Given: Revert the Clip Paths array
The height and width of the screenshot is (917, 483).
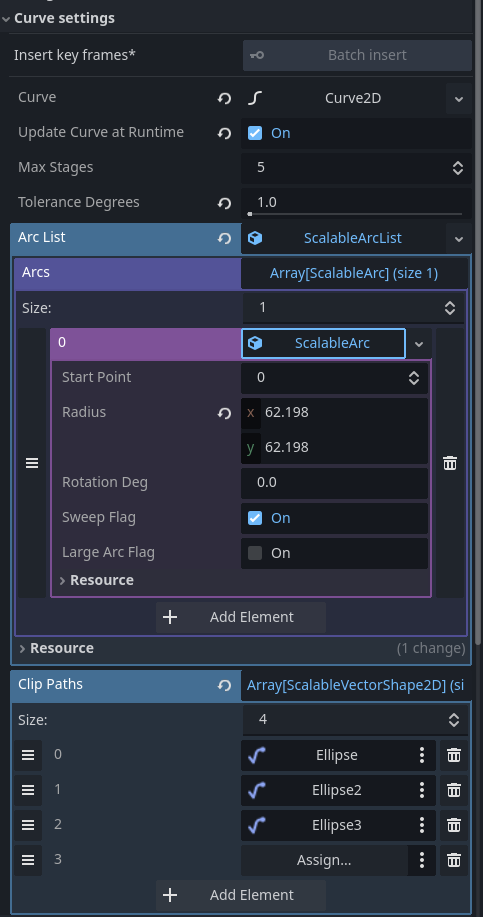Looking at the screenshot, I should [225, 685].
